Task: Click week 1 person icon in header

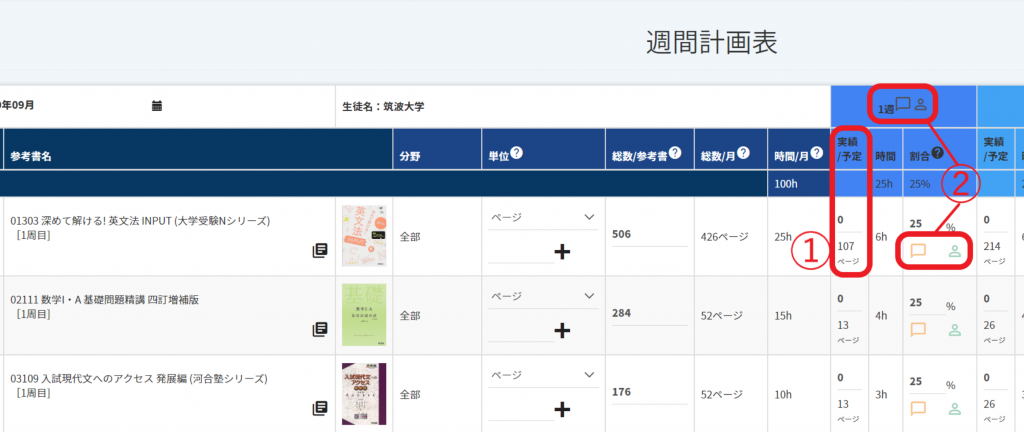Action: (922, 103)
